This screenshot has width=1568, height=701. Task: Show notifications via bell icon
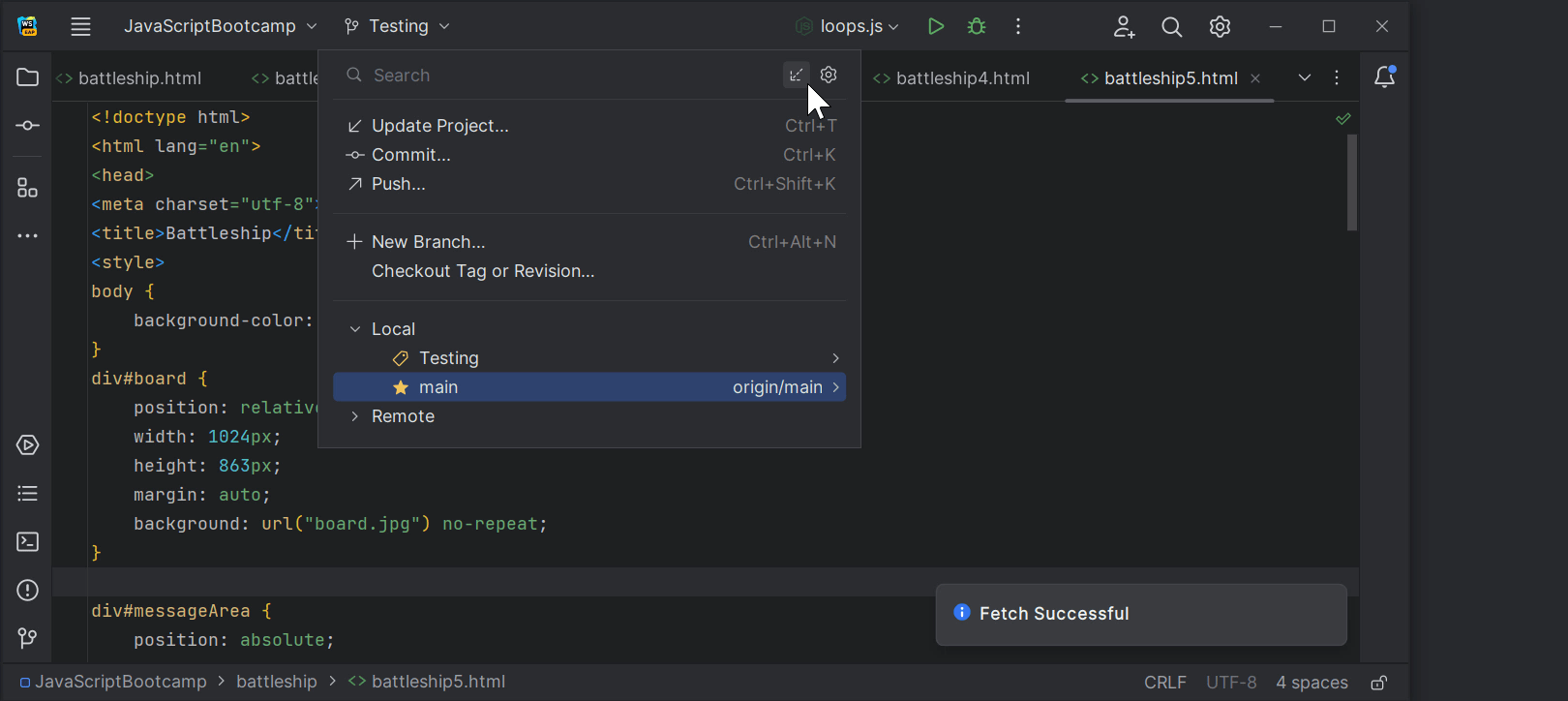(x=1384, y=77)
